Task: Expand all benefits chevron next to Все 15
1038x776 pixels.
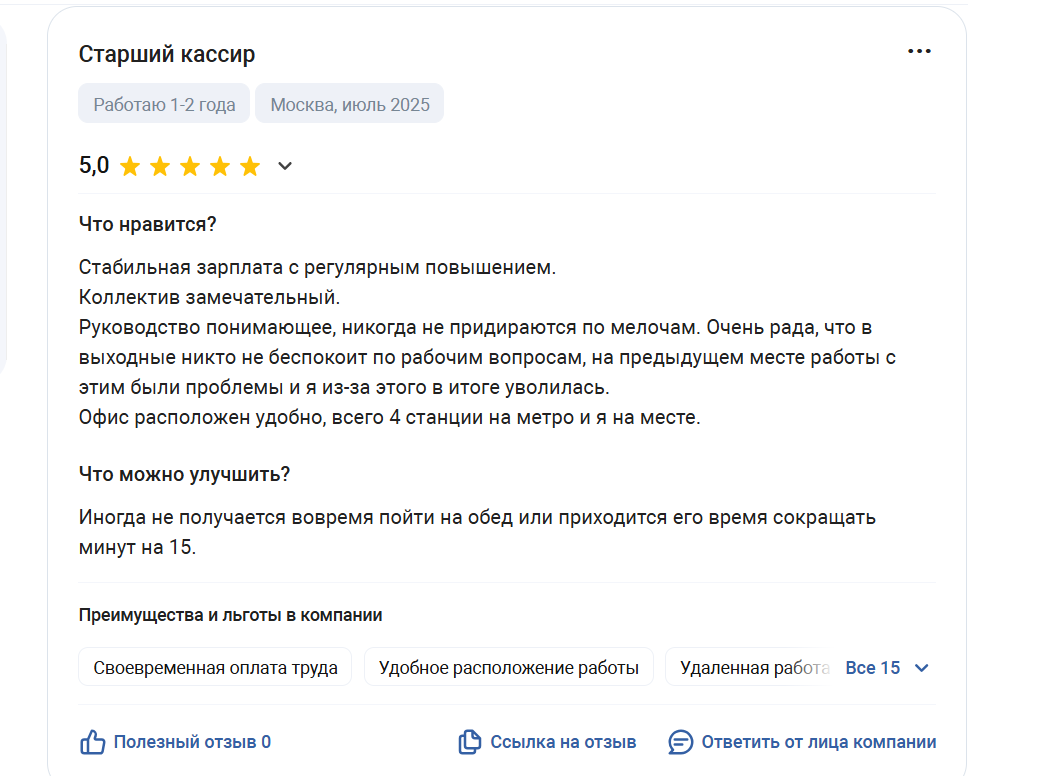Action: pyautogui.click(x=921, y=668)
